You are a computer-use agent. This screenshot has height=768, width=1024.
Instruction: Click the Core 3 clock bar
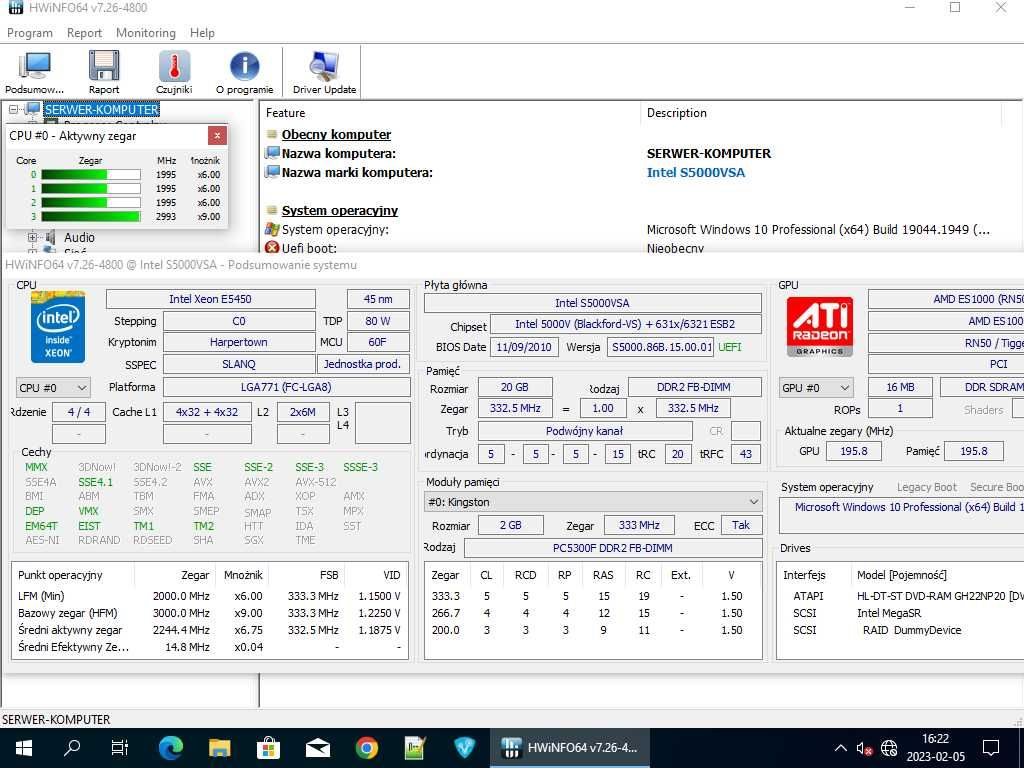click(91, 216)
